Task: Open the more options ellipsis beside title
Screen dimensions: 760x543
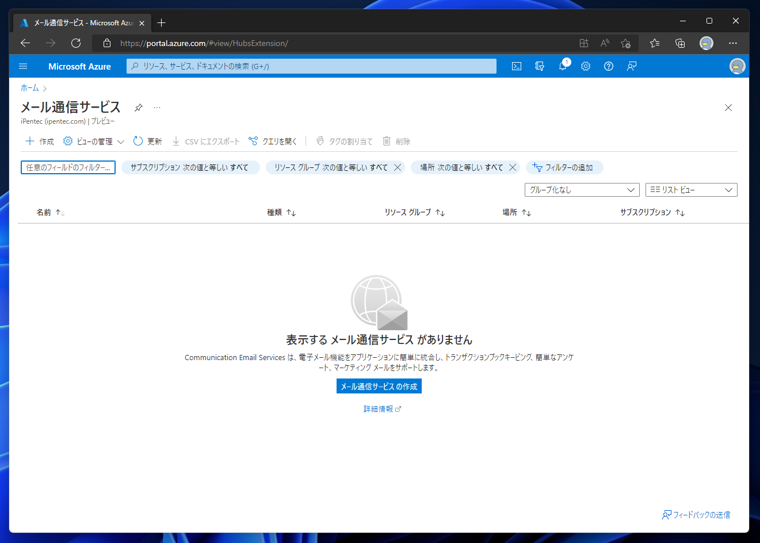Action: point(157,107)
